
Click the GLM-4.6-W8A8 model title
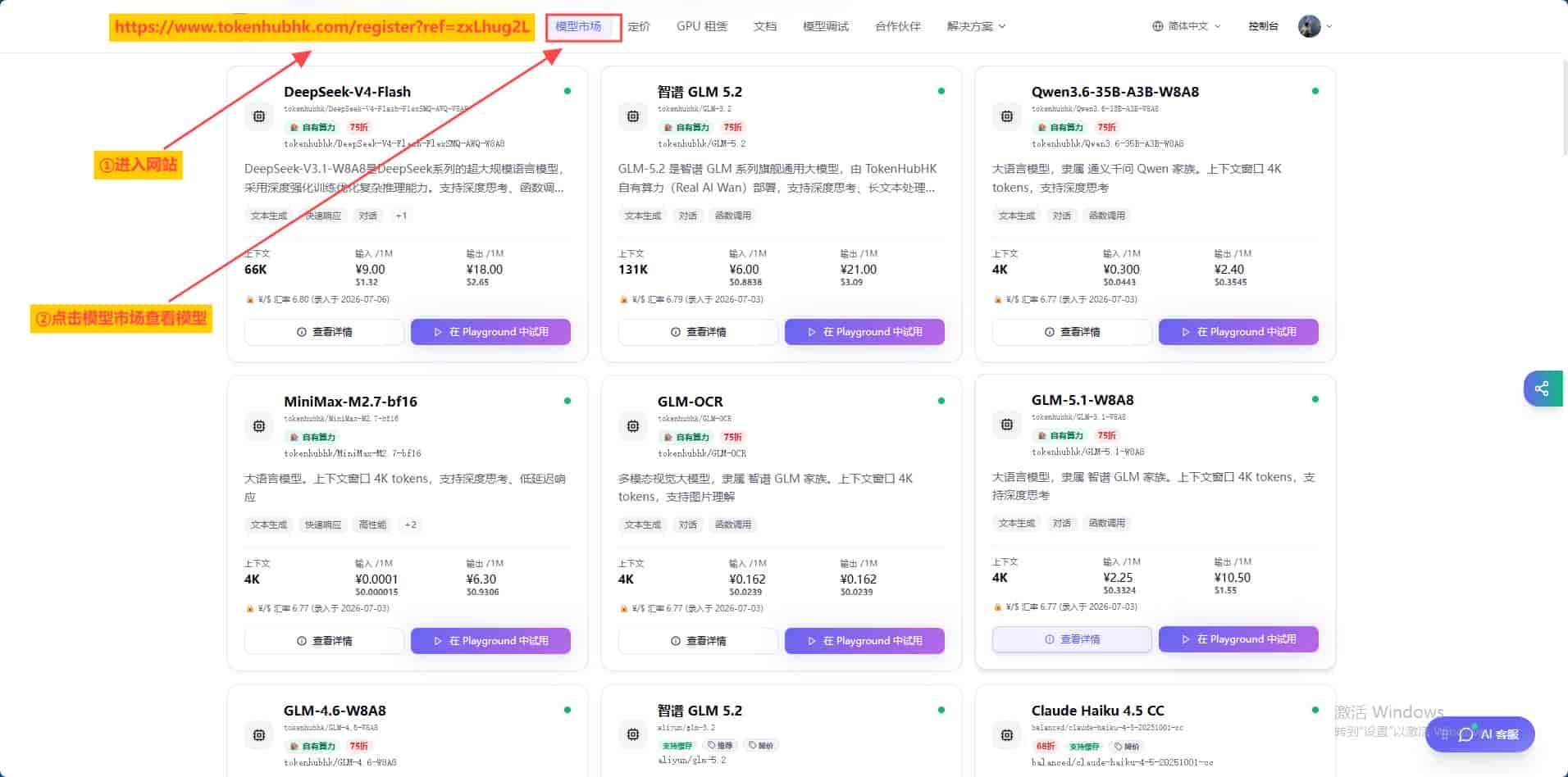click(335, 711)
